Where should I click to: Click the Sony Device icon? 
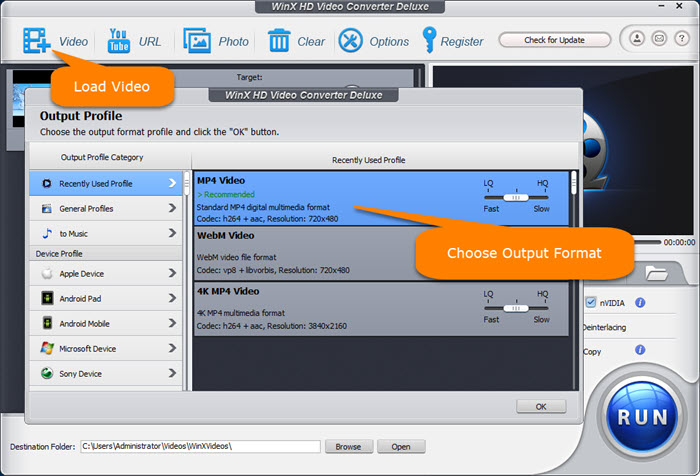pos(47,373)
